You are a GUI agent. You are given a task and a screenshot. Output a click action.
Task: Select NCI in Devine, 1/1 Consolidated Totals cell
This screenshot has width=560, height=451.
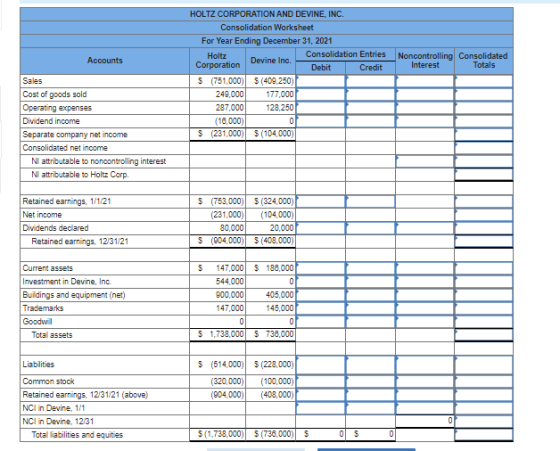tap(484, 408)
